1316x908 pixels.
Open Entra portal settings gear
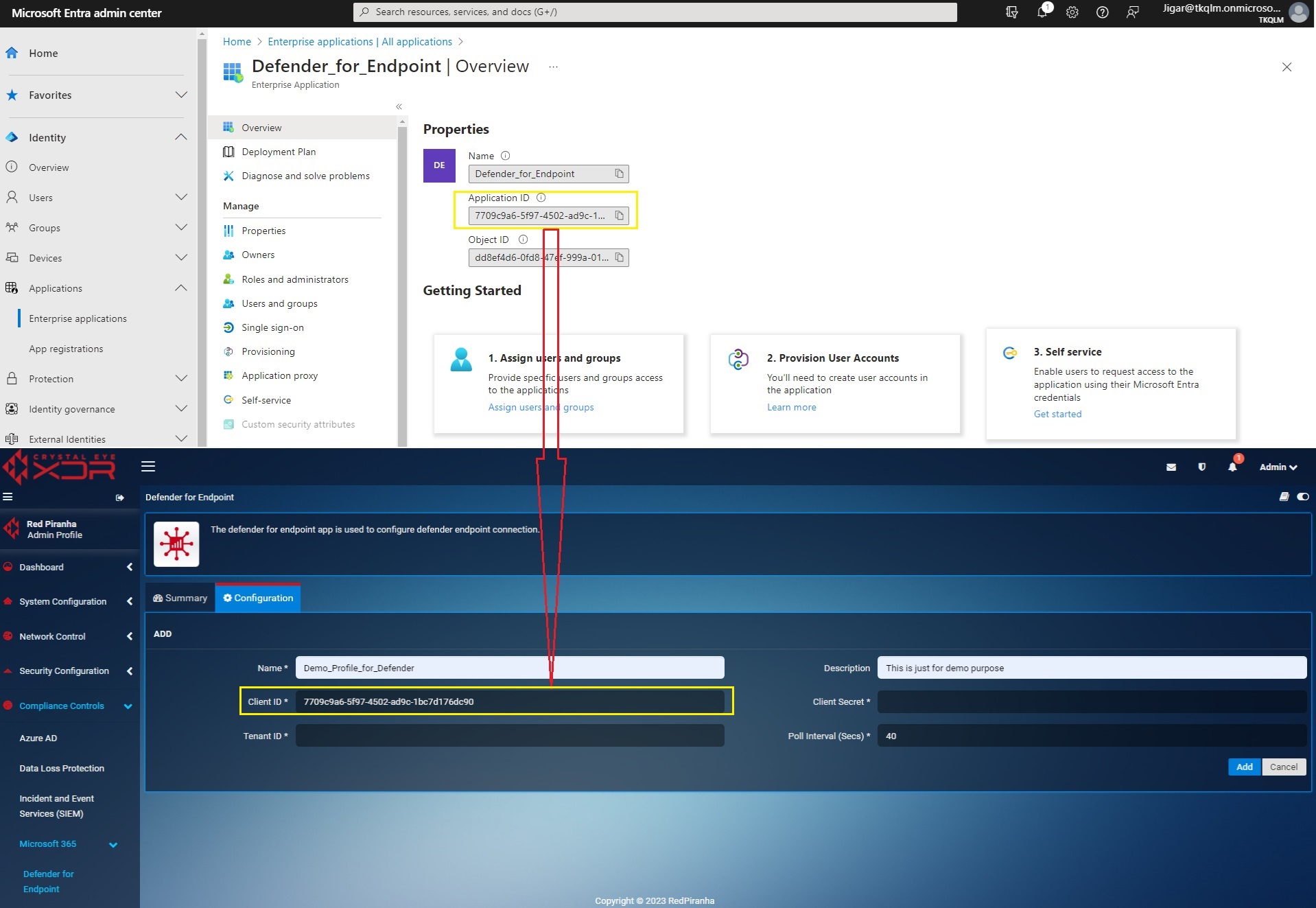click(x=1072, y=12)
